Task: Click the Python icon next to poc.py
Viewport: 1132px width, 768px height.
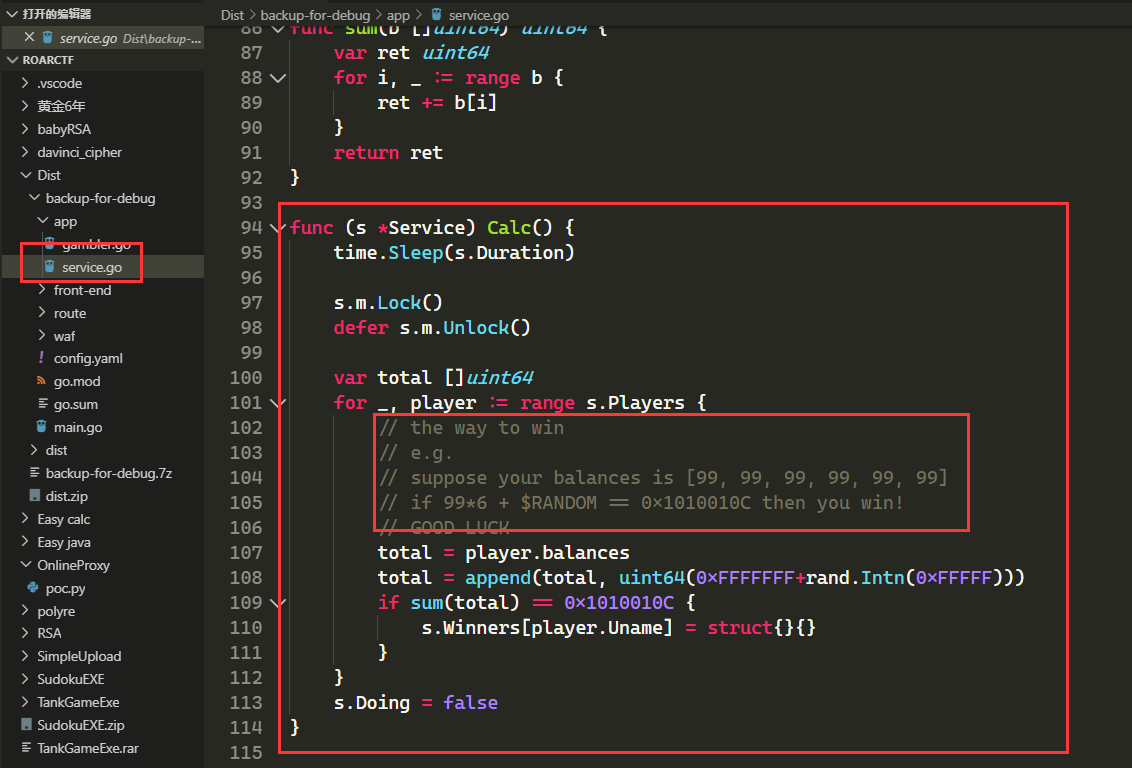Action: pos(33,588)
